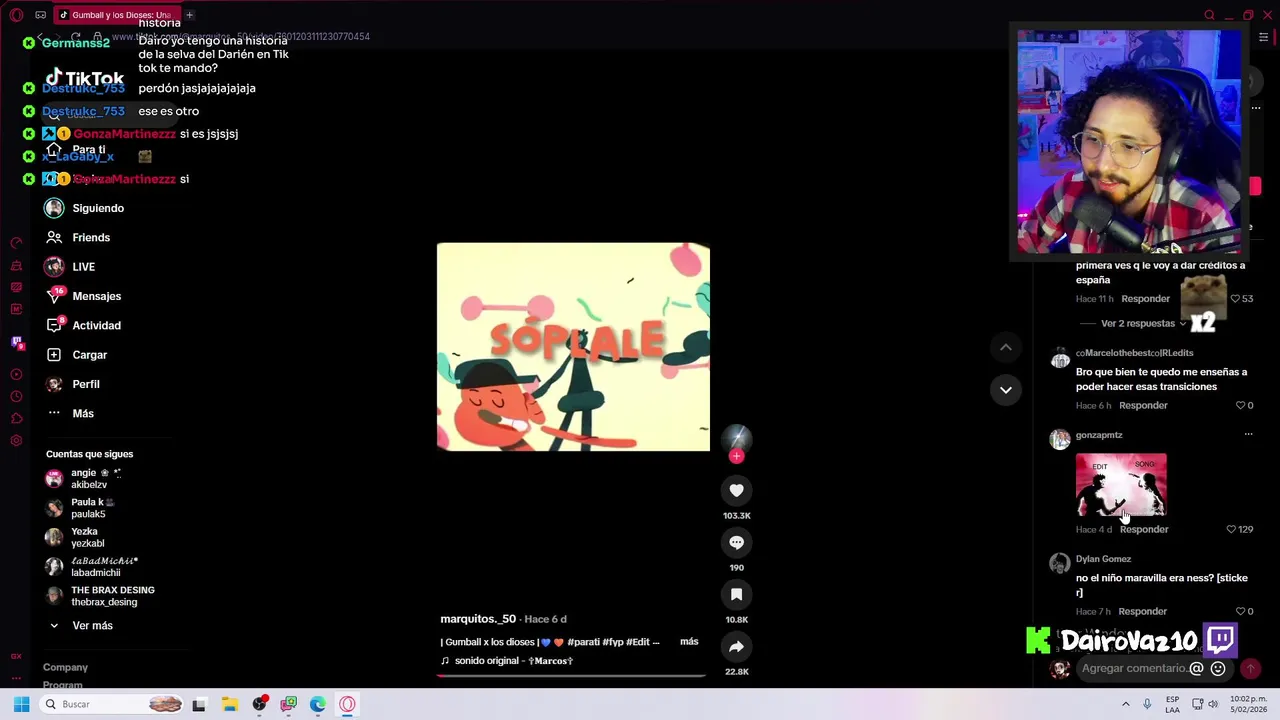
Task: Click the Windows taskbar Buscar search box
Action: tap(112, 704)
